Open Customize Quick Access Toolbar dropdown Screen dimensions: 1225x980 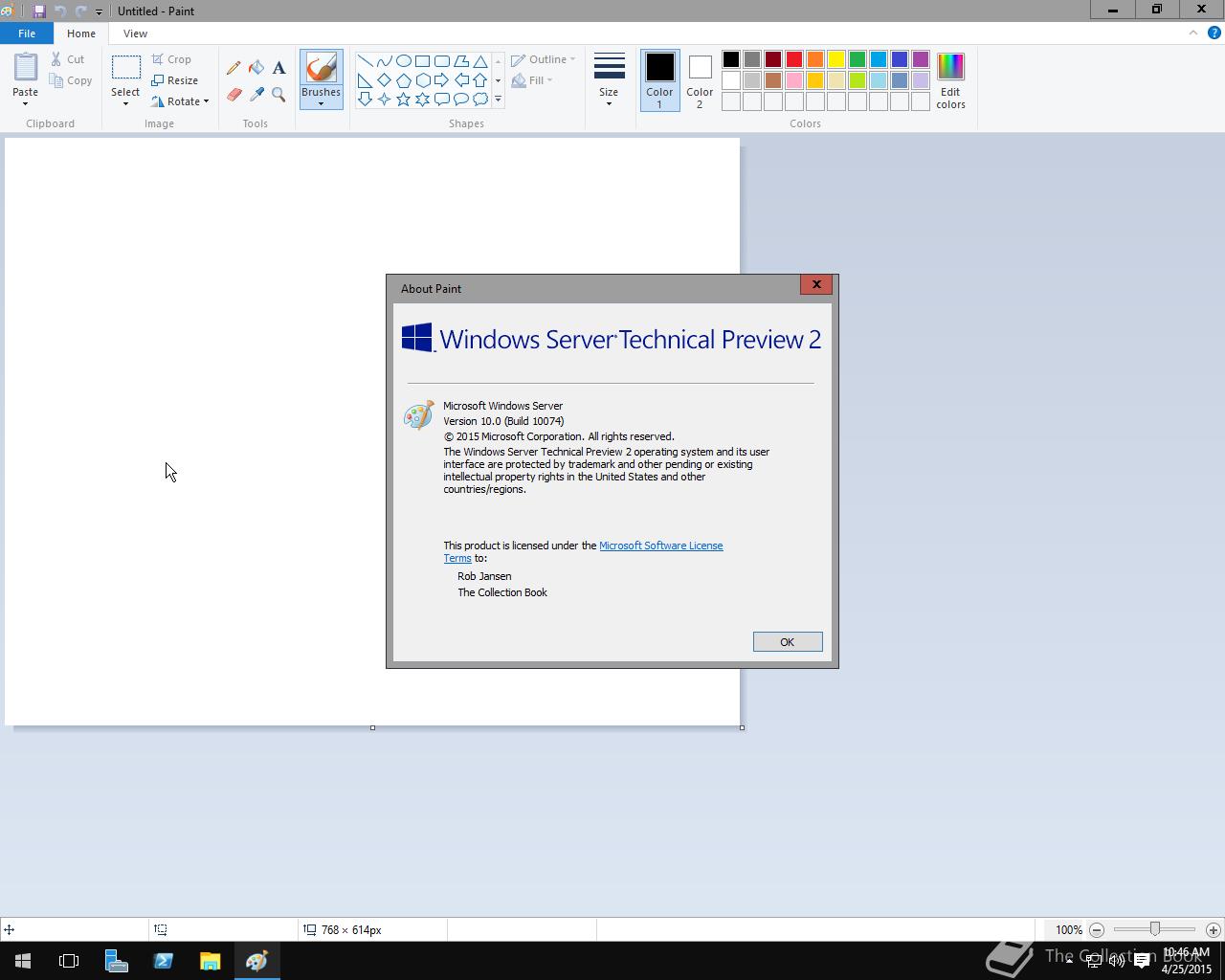(99, 11)
